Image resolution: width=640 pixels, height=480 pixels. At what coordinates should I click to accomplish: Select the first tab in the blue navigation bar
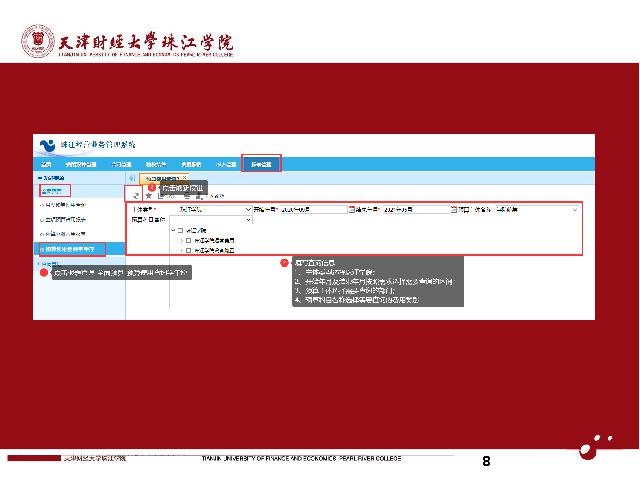pos(46,163)
